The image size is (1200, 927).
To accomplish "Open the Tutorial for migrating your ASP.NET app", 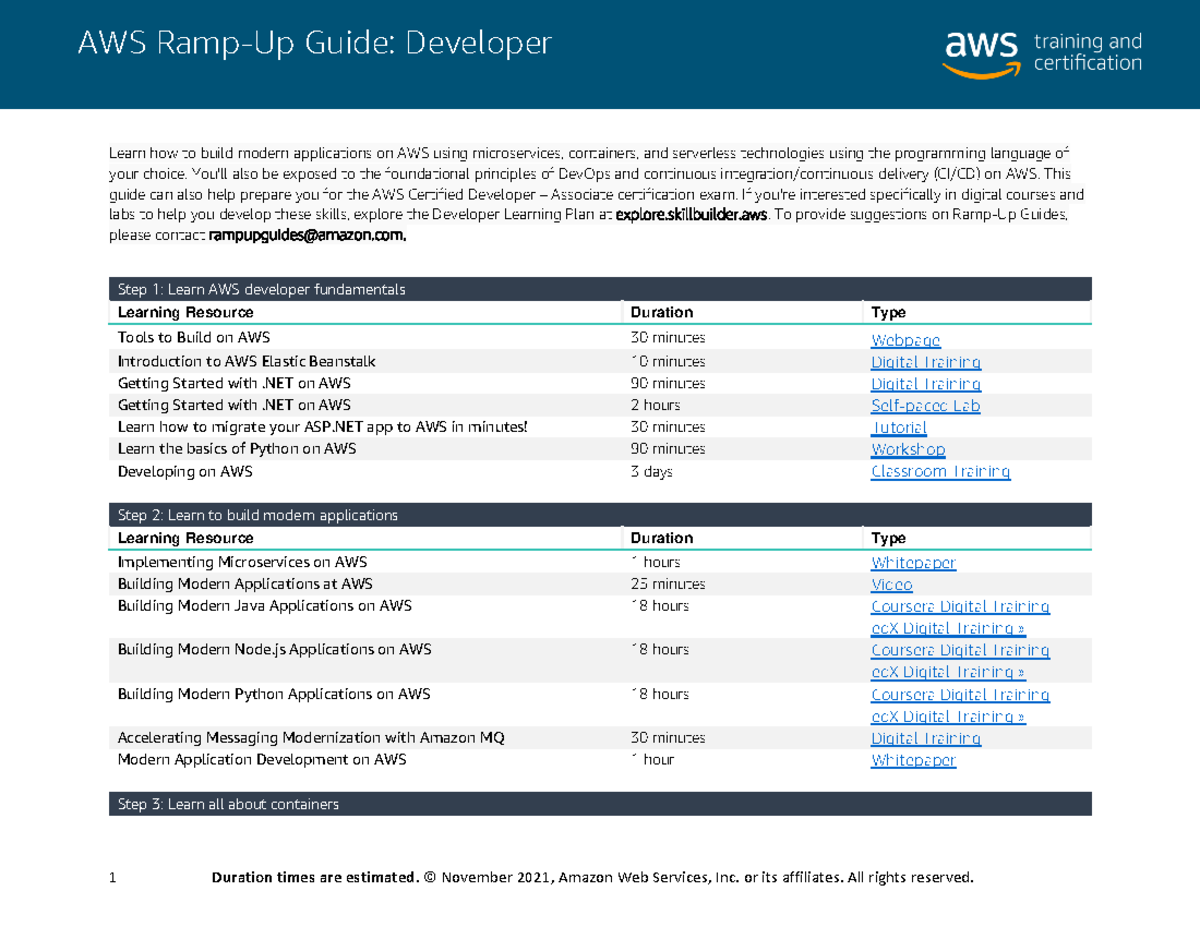I will click(x=898, y=427).
